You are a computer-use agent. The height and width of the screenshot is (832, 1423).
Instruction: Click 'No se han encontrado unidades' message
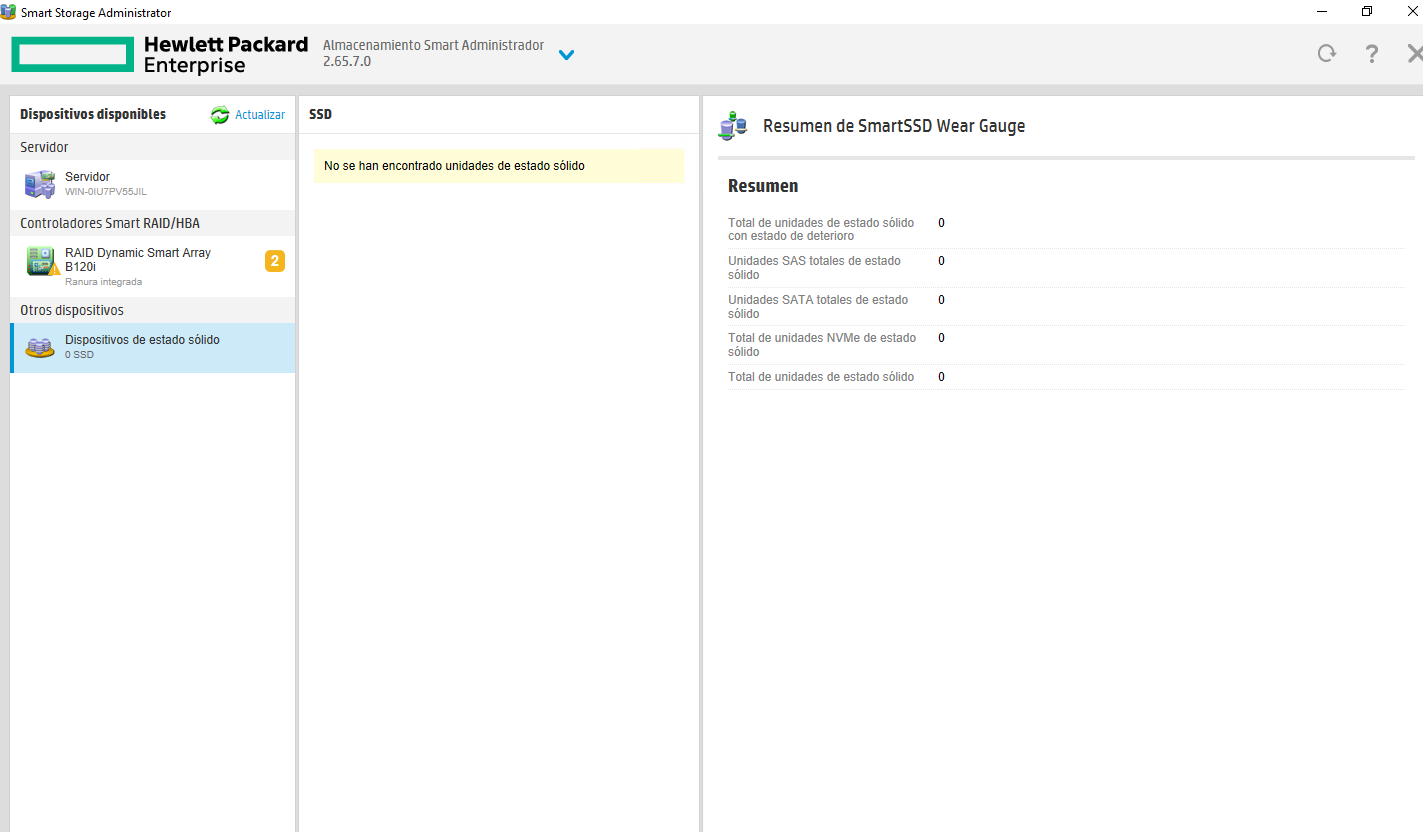tap(498, 166)
